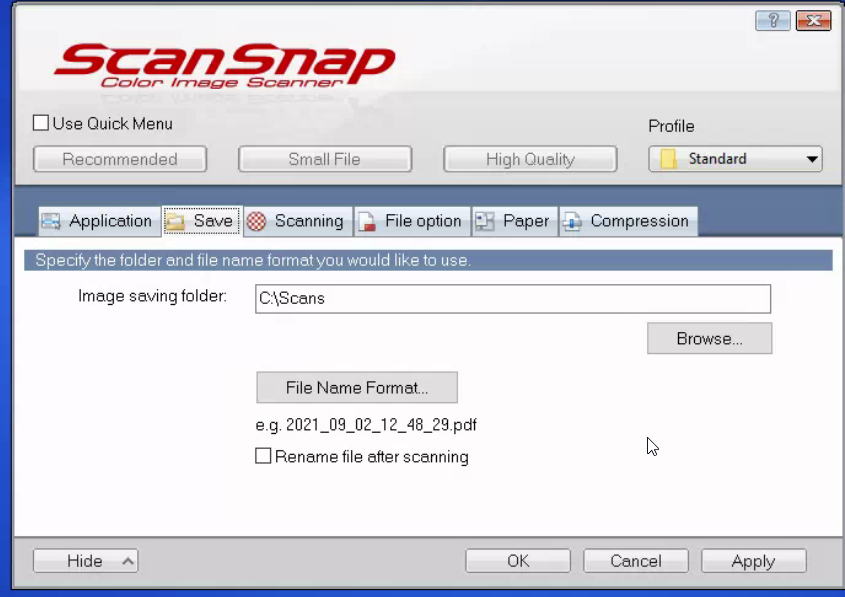Switch to the Paper tab
Viewport: 845px width, 597px height.
pos(515,221)
